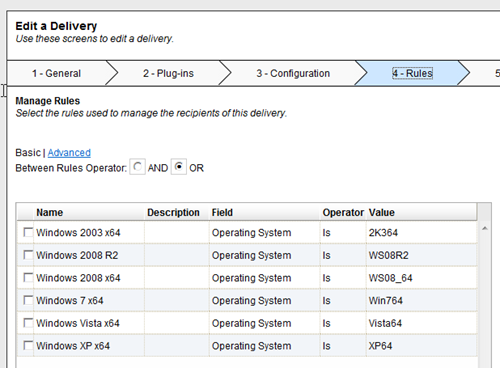The width and height of the screenshot is (500, 368).
Task: Click the Edit a Delivery title
Action: pyautogui.click(x=56, y=26)
